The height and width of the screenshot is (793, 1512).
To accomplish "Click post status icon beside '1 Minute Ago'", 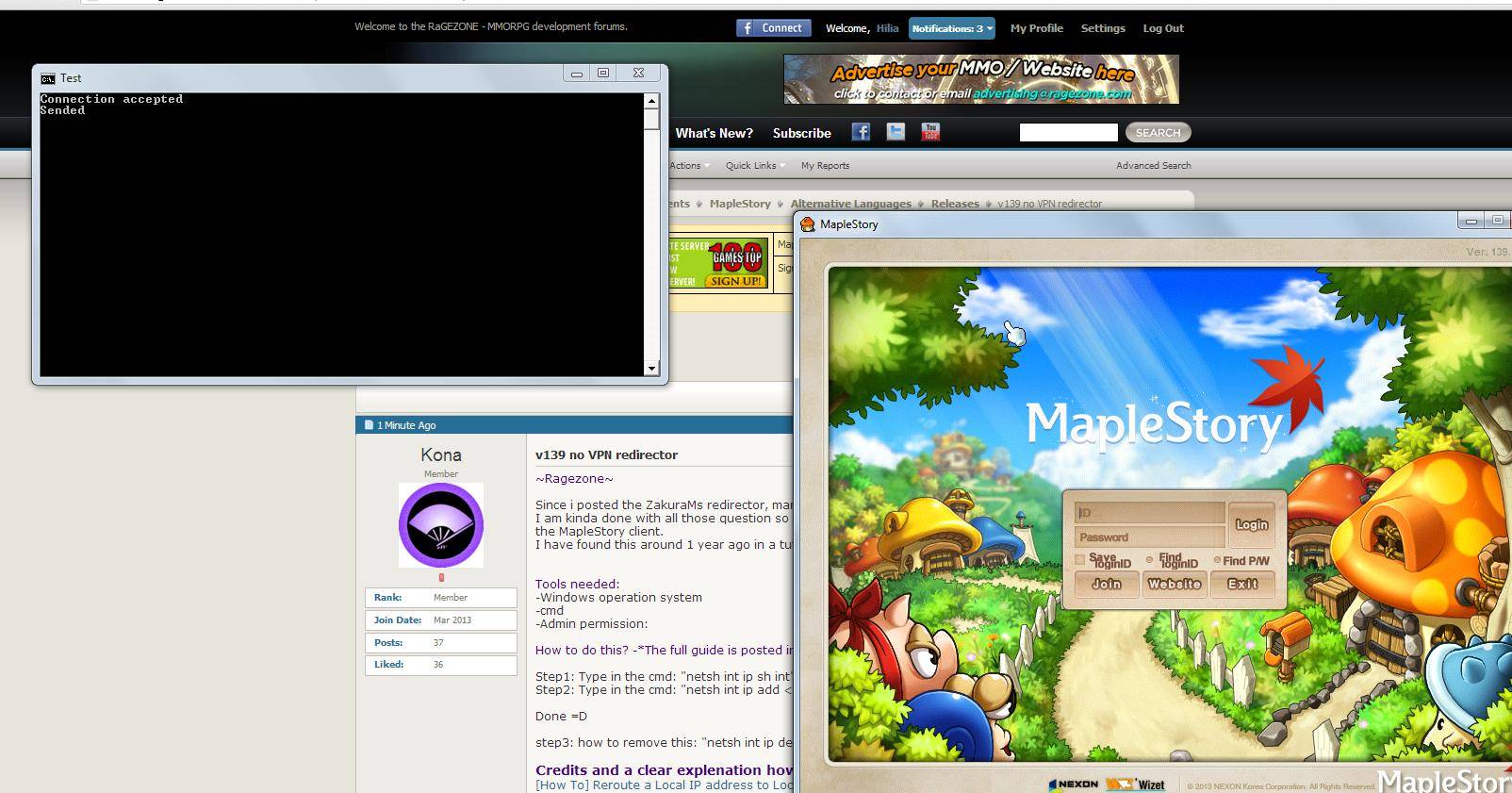I will tap(369, 425).
